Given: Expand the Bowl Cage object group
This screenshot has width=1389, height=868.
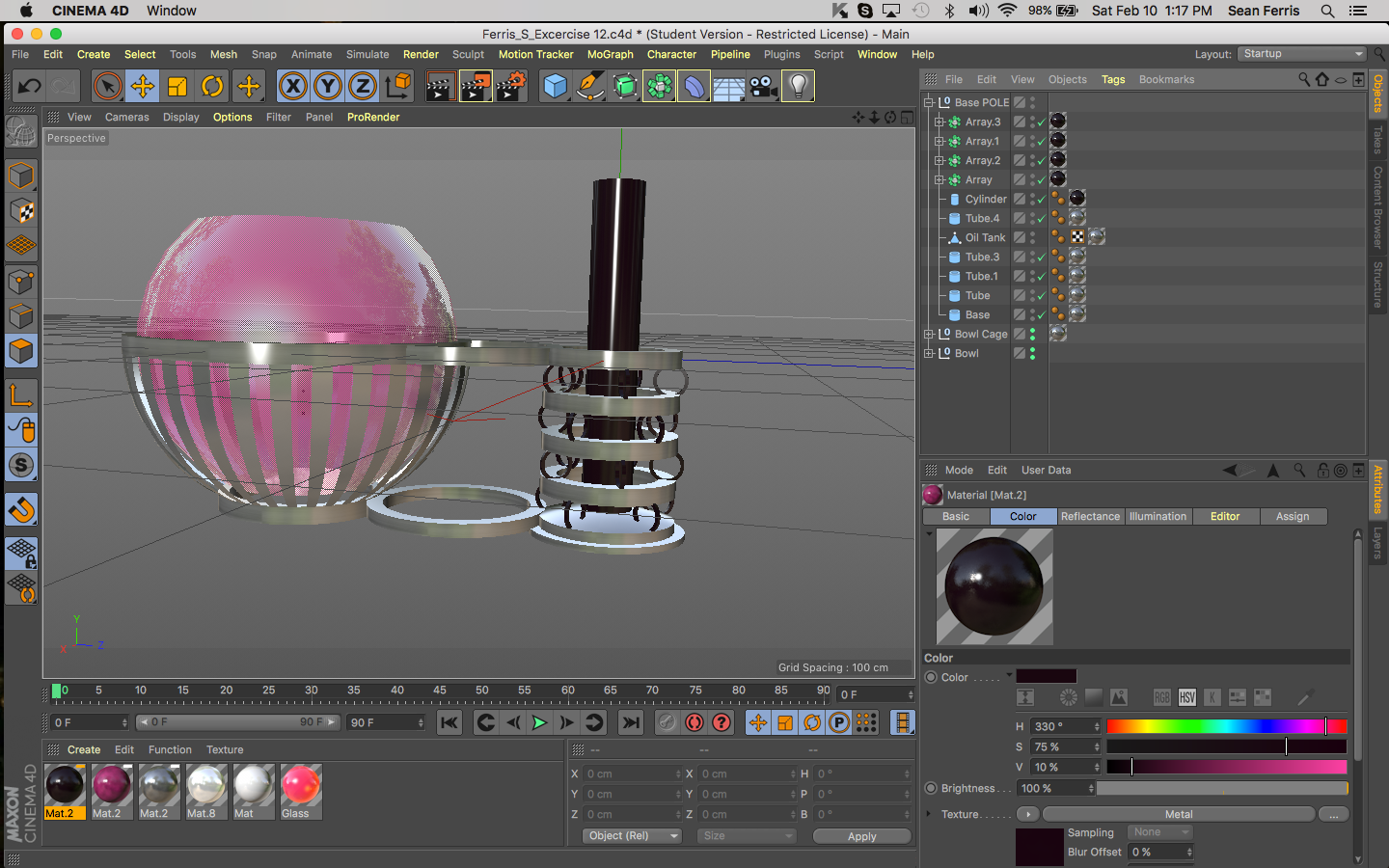Looking at the screenshot, I should (929, 335).
